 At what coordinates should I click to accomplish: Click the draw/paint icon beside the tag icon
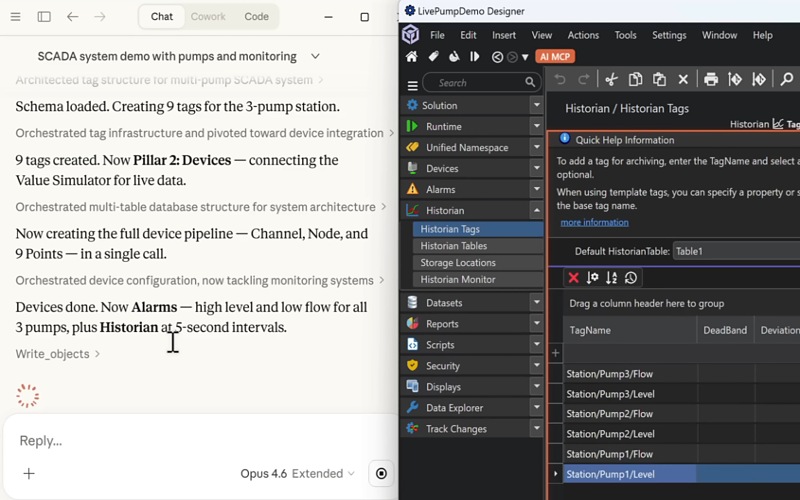click(454, 57)
